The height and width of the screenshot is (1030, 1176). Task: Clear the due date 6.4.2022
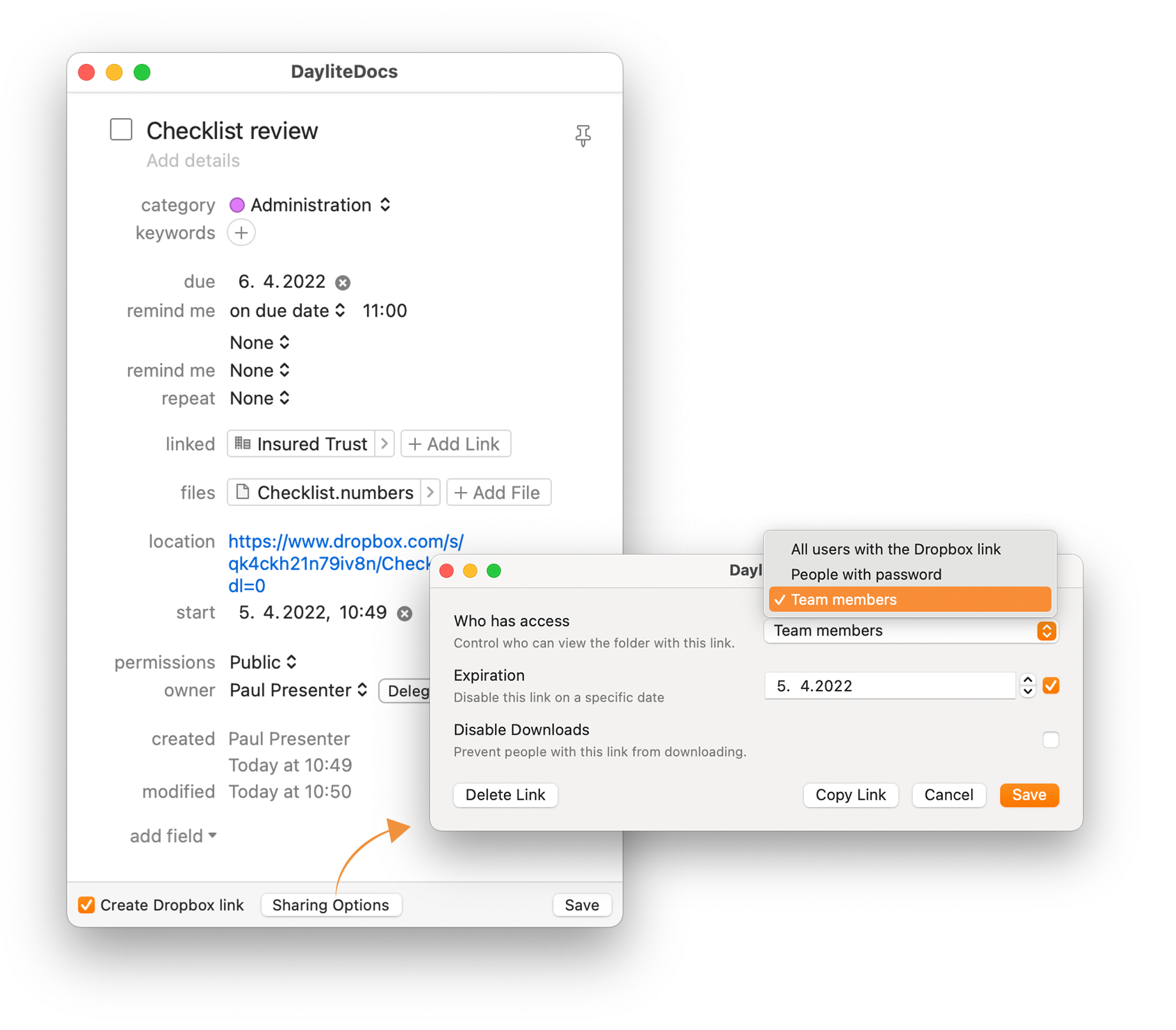point(343,283)
